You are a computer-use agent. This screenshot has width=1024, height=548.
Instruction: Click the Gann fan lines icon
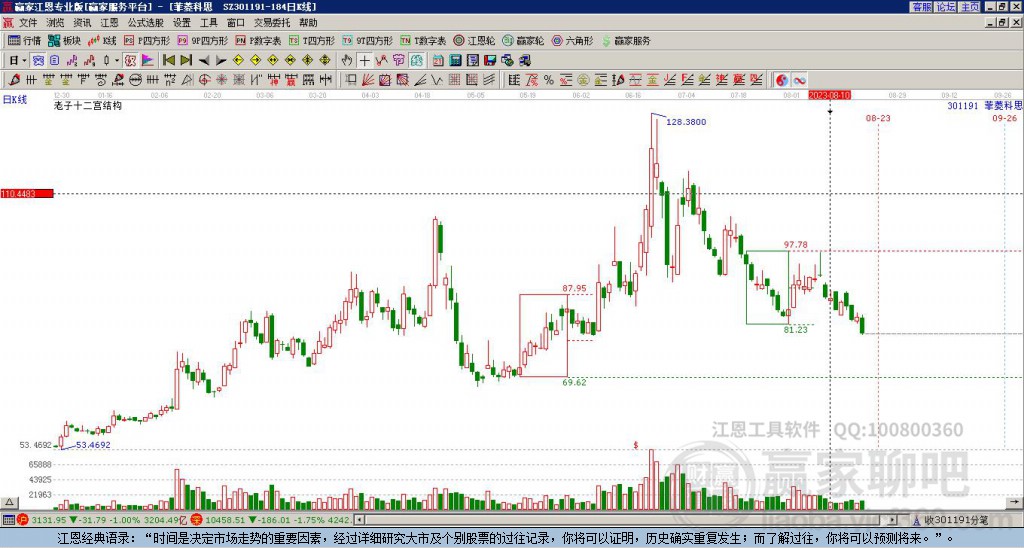[368, 80]
